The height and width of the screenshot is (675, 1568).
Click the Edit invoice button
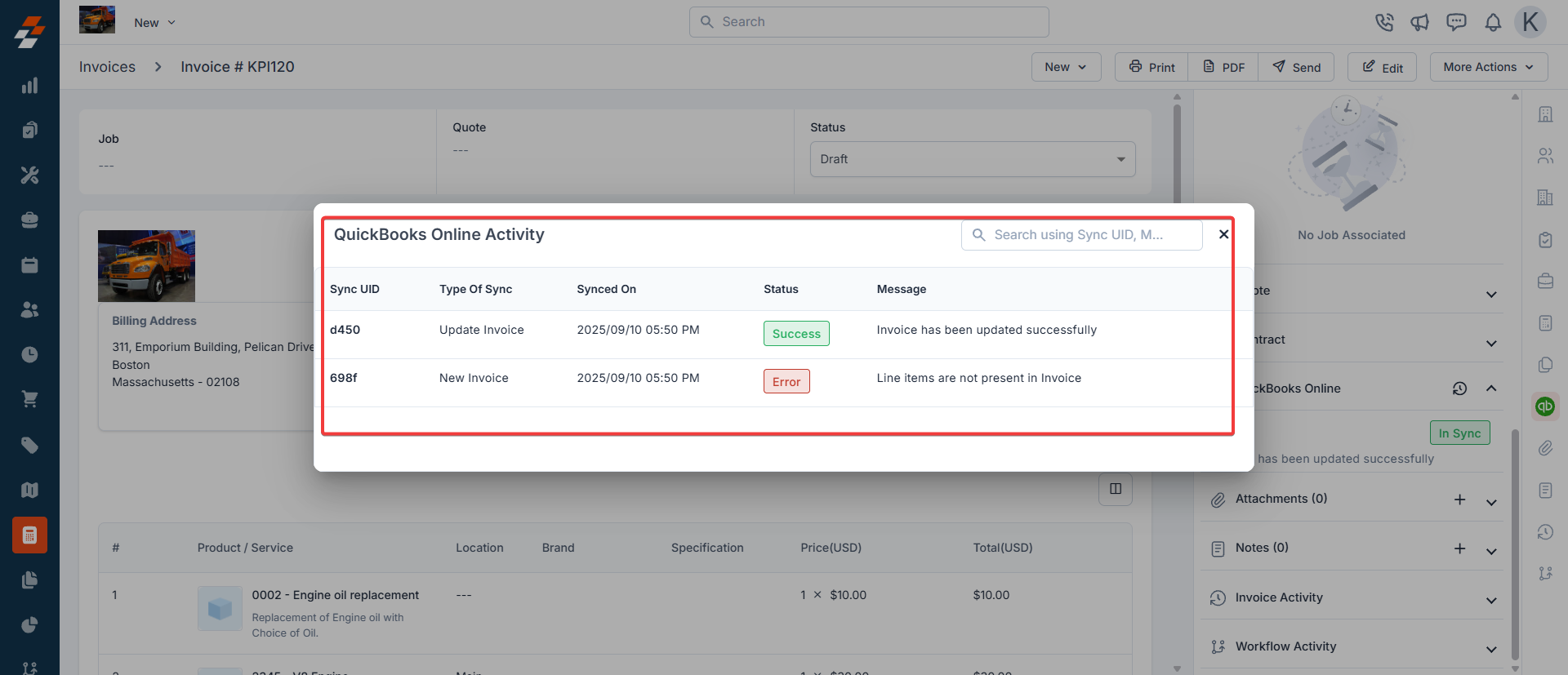click(x=1382, y=67)
